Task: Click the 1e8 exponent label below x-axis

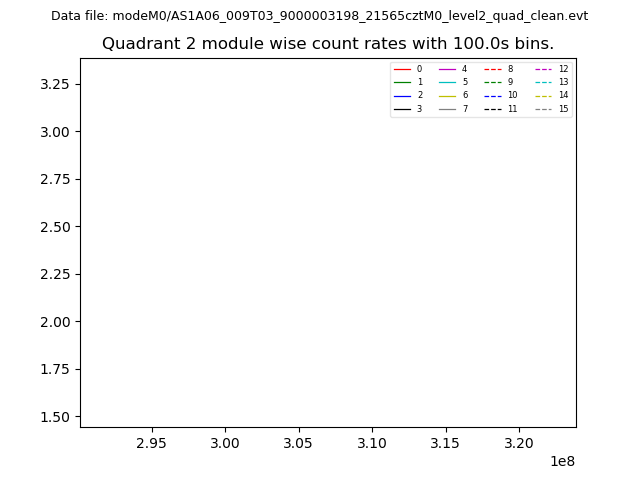Action: click(x=560, y=462)
